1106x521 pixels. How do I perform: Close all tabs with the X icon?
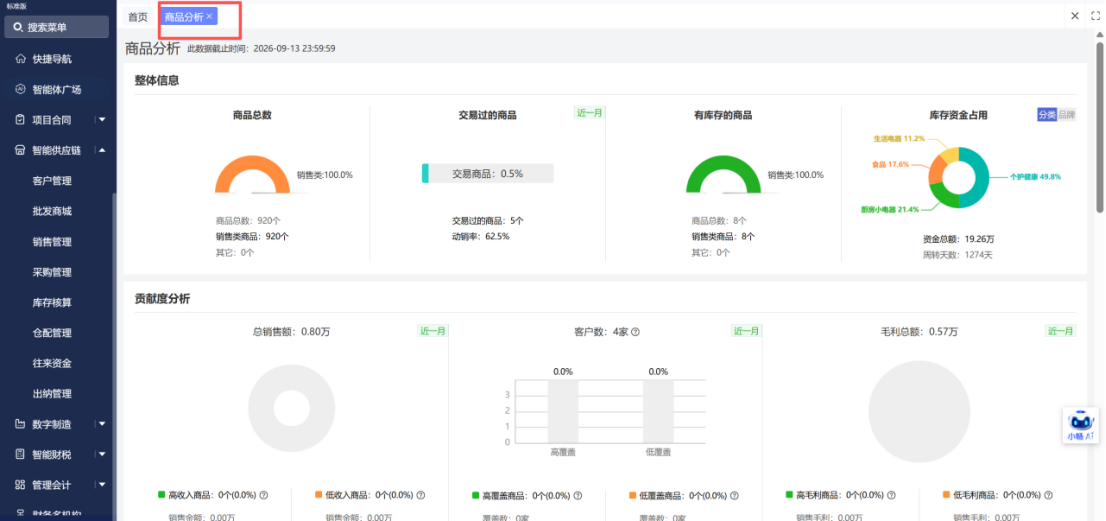tap(1075, 16)
